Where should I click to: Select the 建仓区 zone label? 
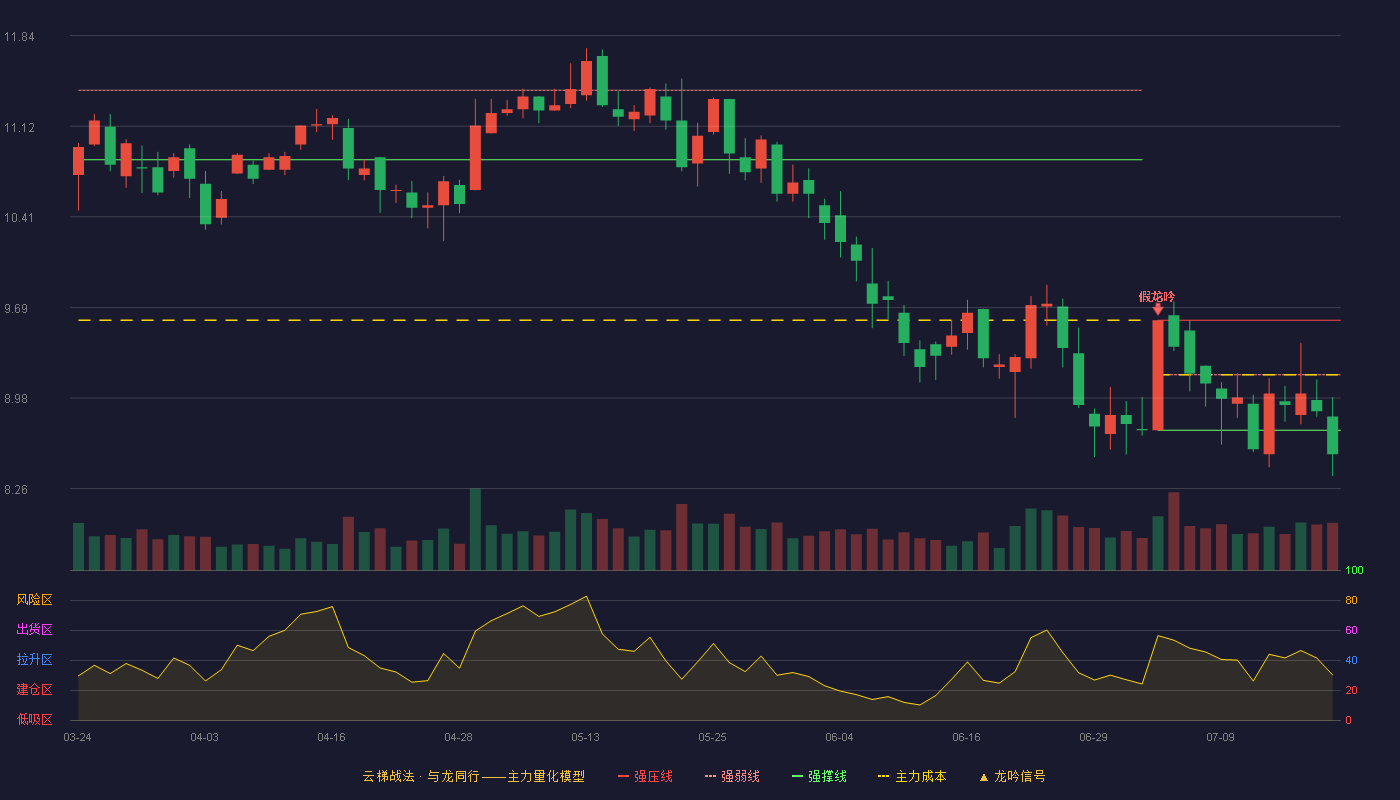pyautogui.click(x=34, y=690)
